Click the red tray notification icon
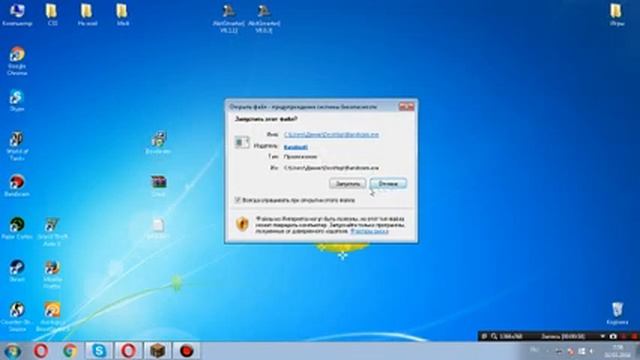 [x=571, y=351]
